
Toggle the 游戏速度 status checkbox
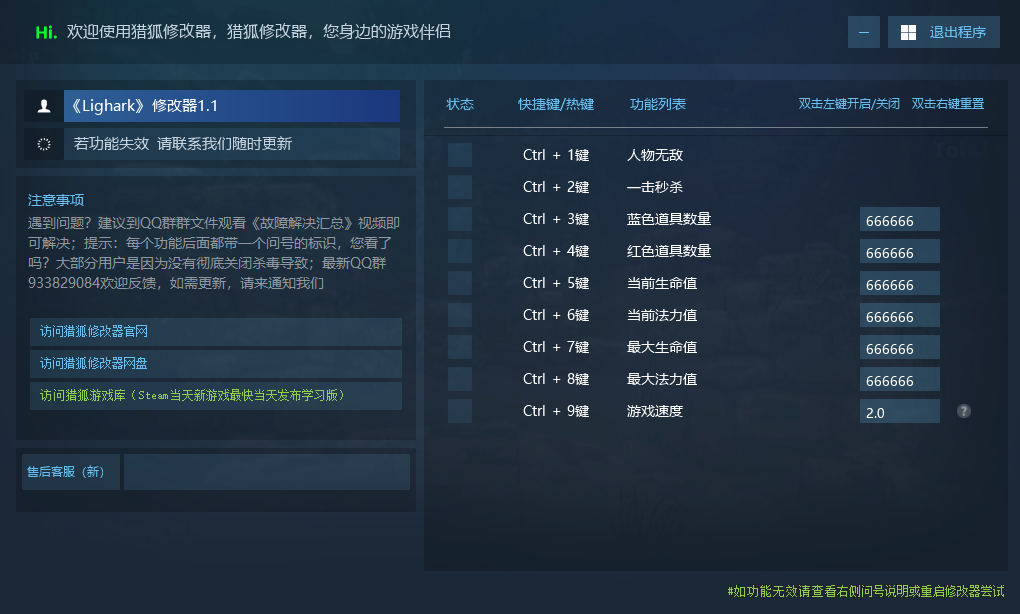(460, 411)
